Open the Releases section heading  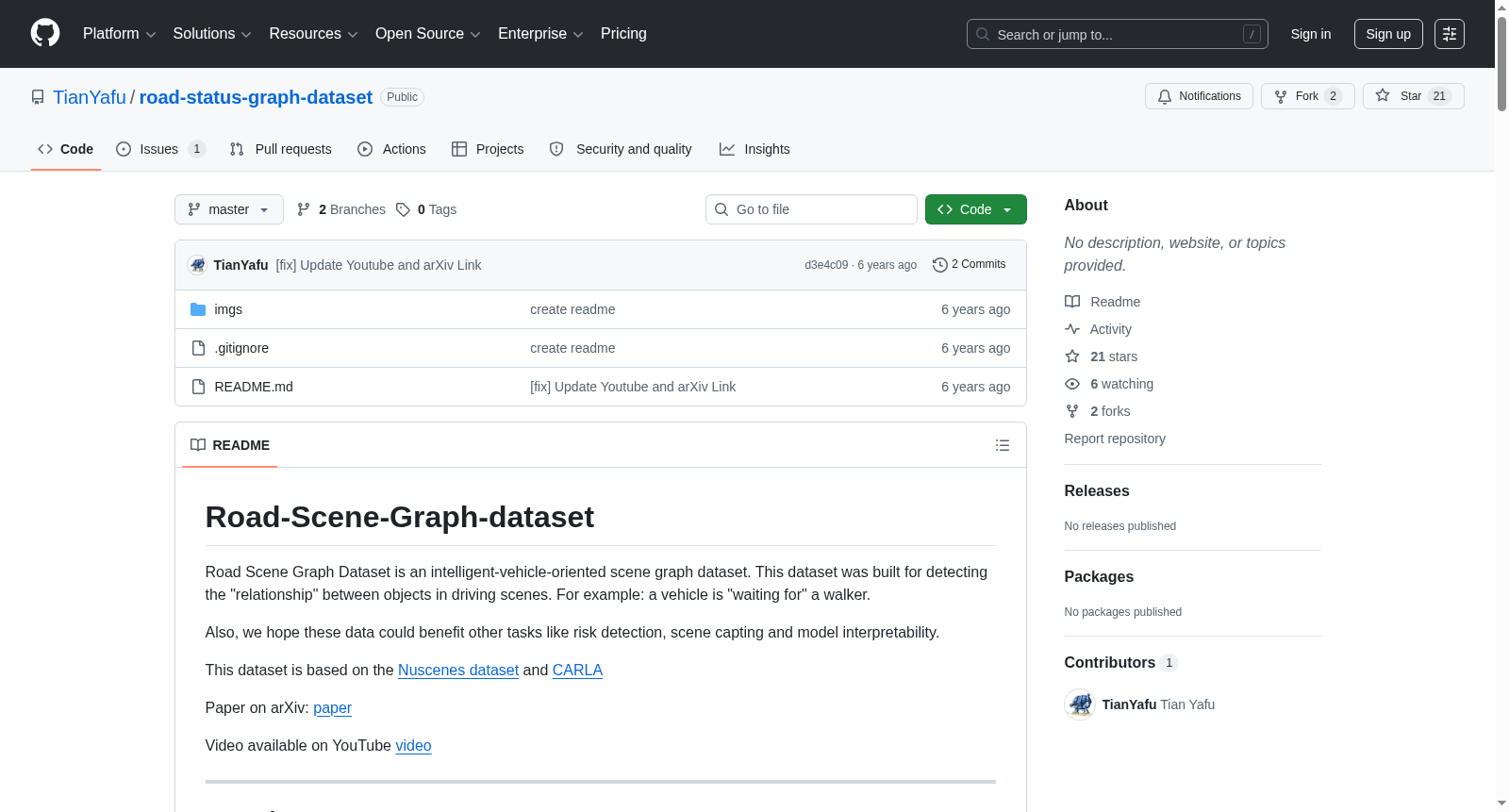click(1097, 490)
